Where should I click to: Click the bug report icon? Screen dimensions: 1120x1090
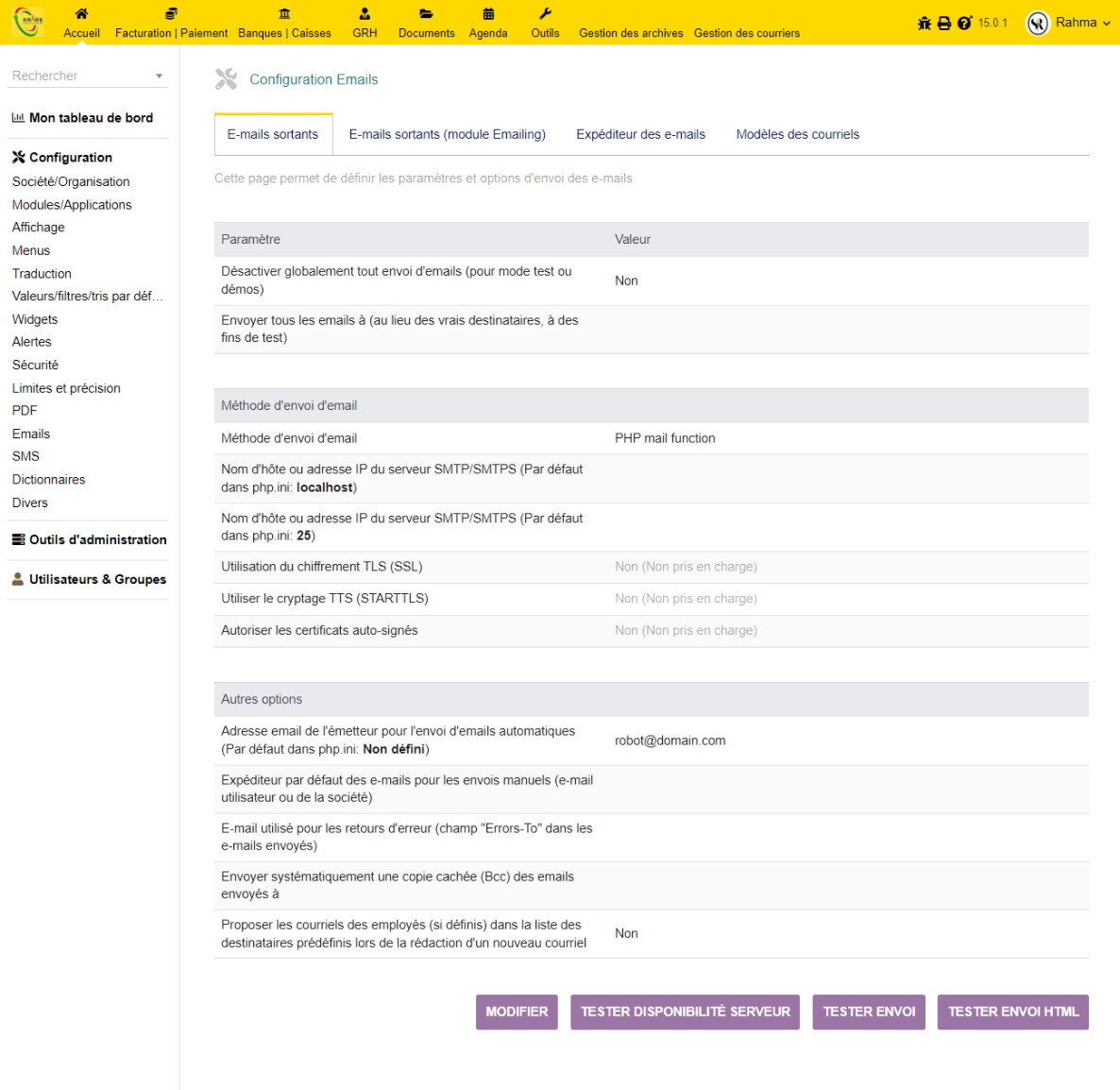[925, 24]
